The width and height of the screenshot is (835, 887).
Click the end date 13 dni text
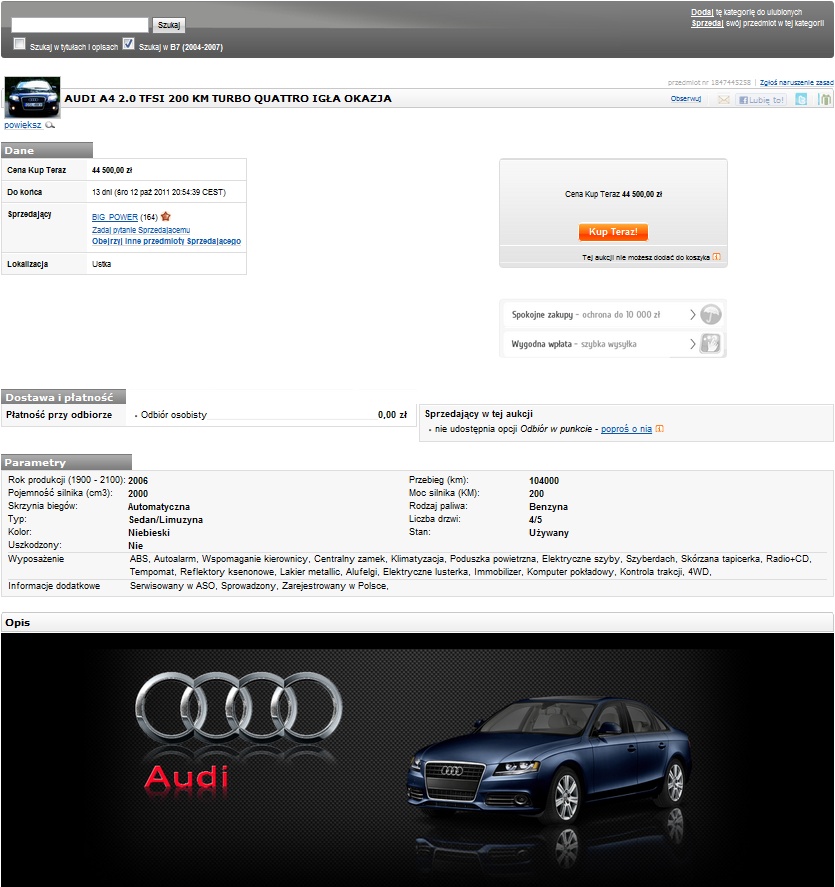pyautogui.click(x=159, y=192)
